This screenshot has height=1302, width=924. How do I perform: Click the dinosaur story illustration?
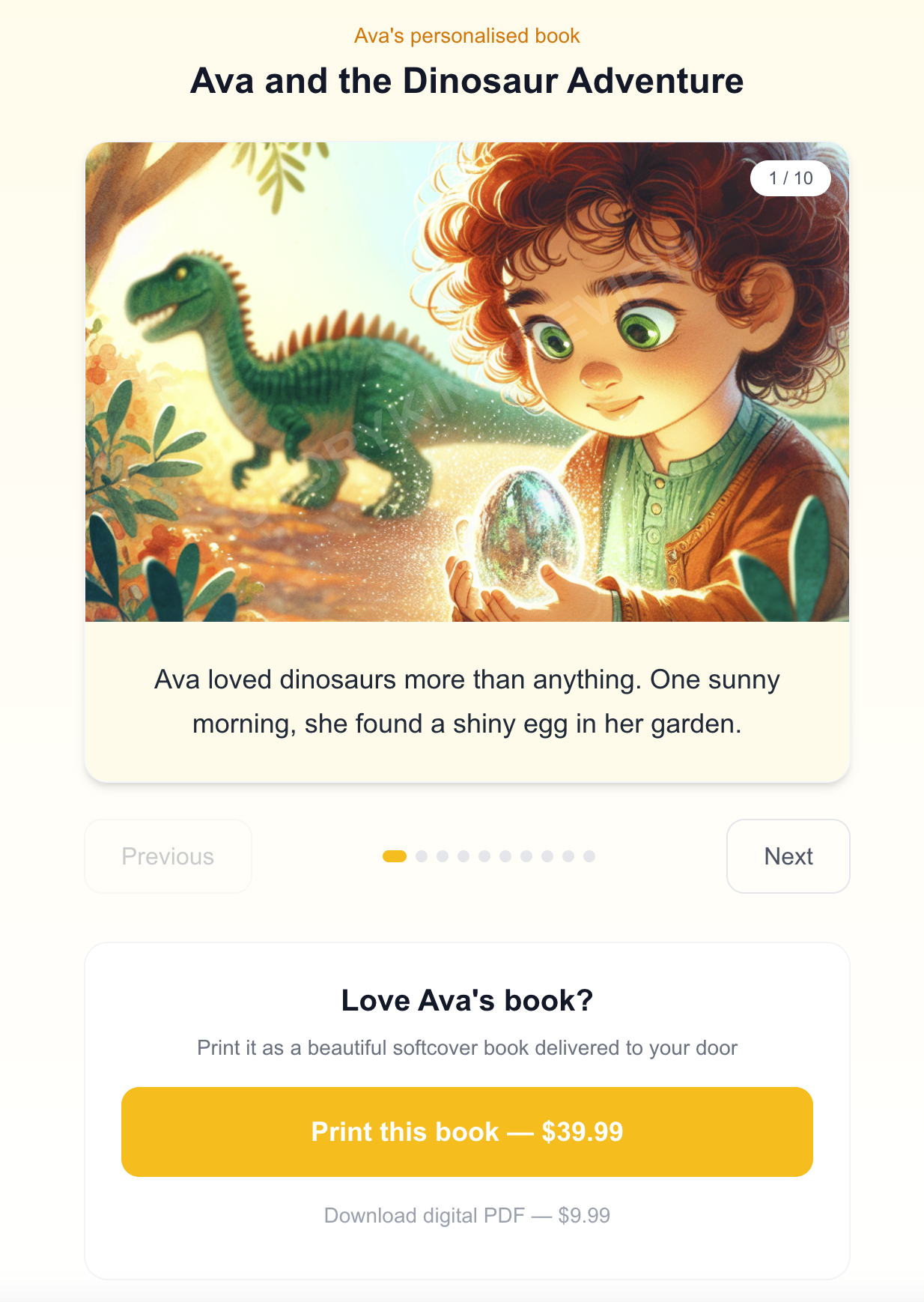point(467,382)
